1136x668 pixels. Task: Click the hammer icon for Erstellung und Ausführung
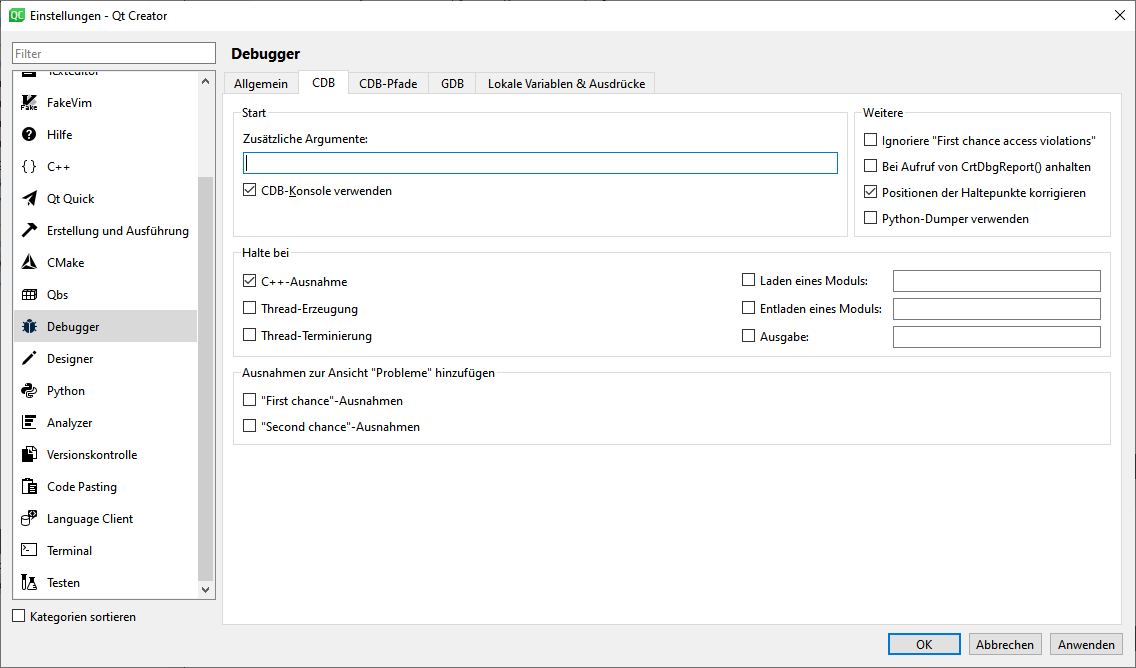pyautogui.click(x=29, y=231)
